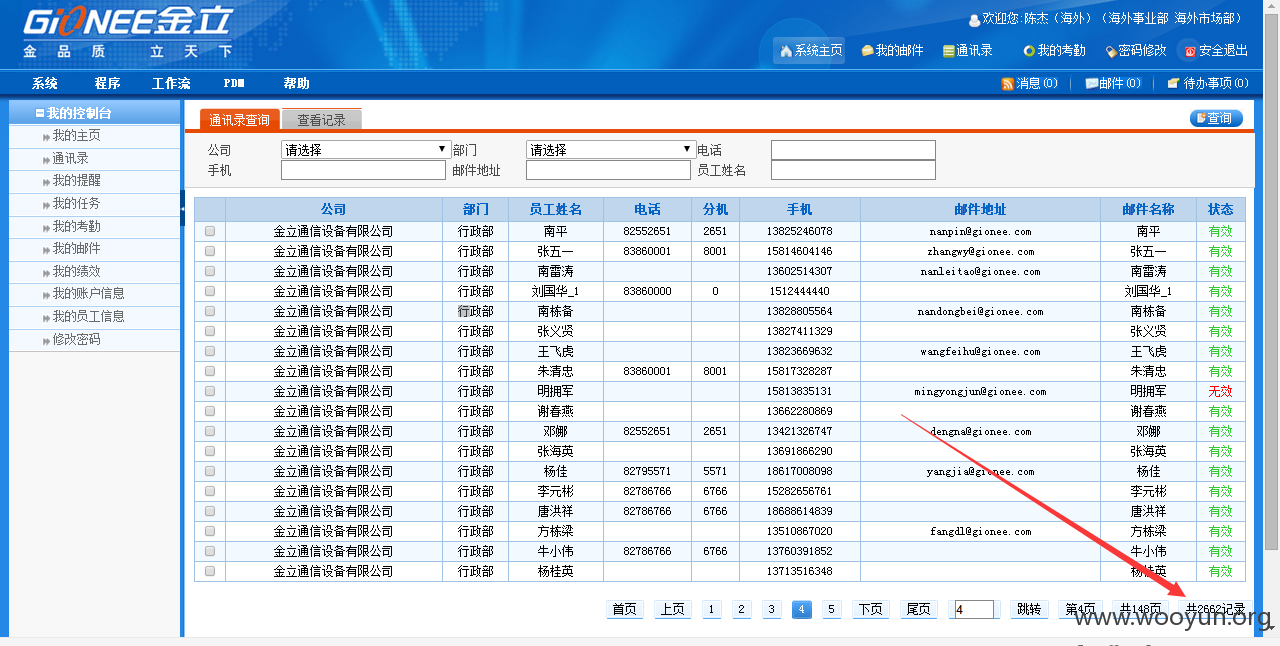Viewport: 1280px width, 646px height.
Task: Open 我的考勤 in top toolbar
Action: (1054, 50)
